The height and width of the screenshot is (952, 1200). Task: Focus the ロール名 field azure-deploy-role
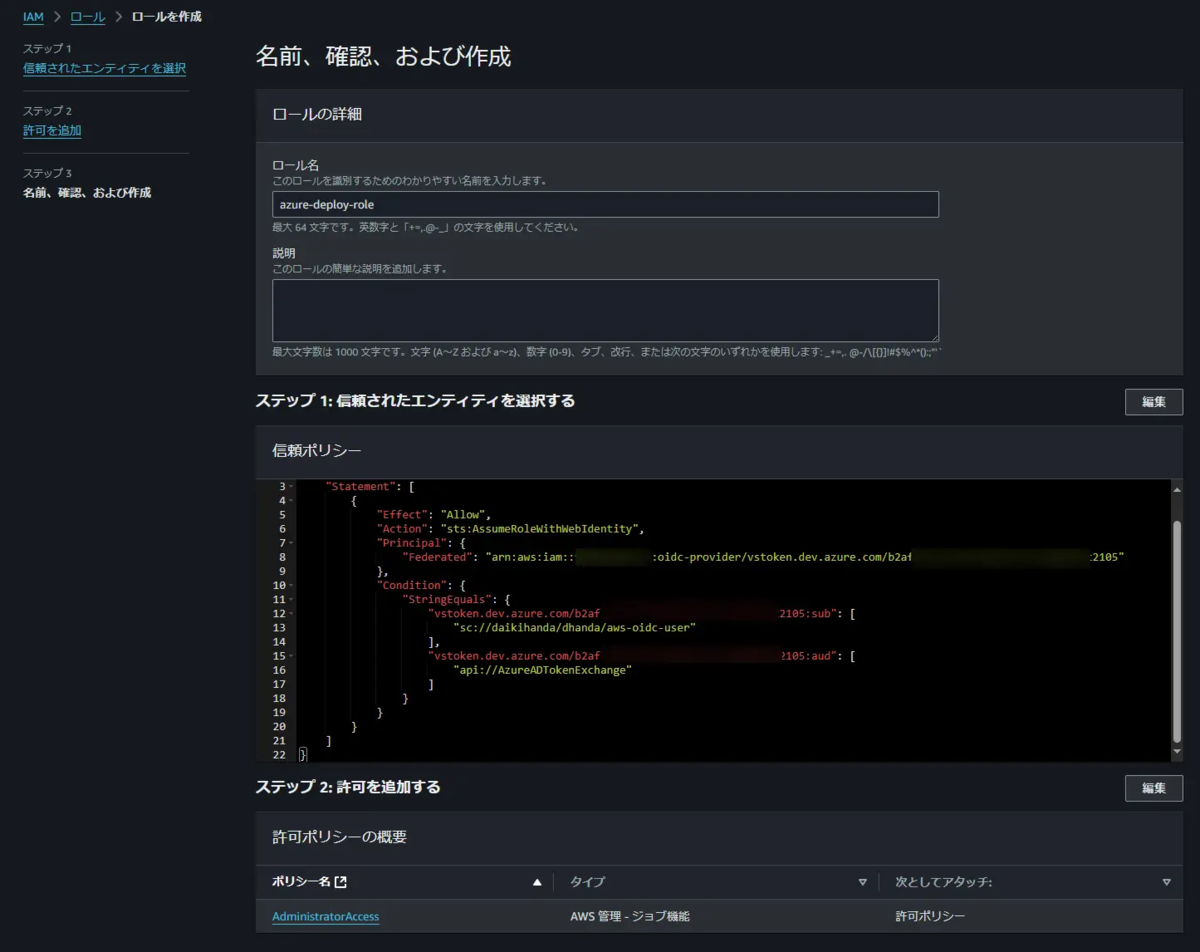[605, 204]
